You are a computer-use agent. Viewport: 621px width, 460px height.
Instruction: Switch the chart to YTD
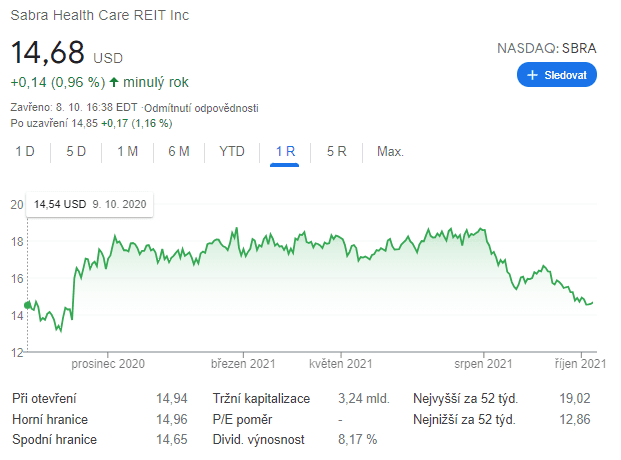pyautogui.click(x=232, y=152)
